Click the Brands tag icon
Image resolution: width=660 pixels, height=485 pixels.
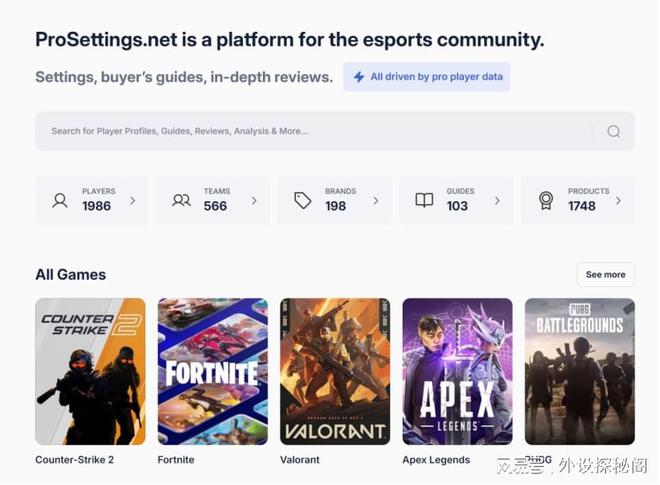click(303, 200)
